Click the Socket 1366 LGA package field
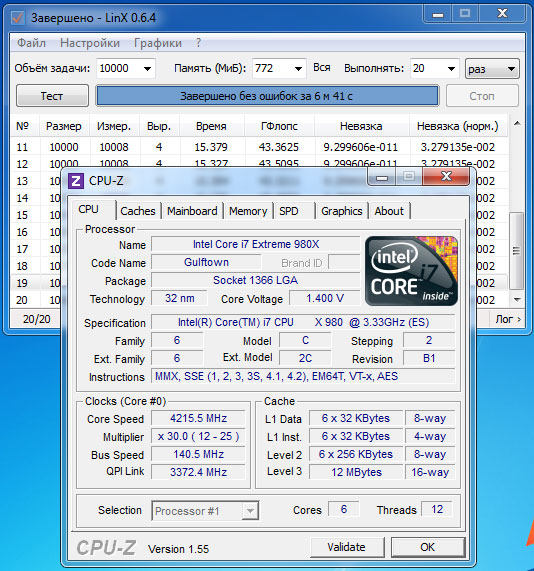The width and height of the screenshot is (534, 571). [256, 280]
